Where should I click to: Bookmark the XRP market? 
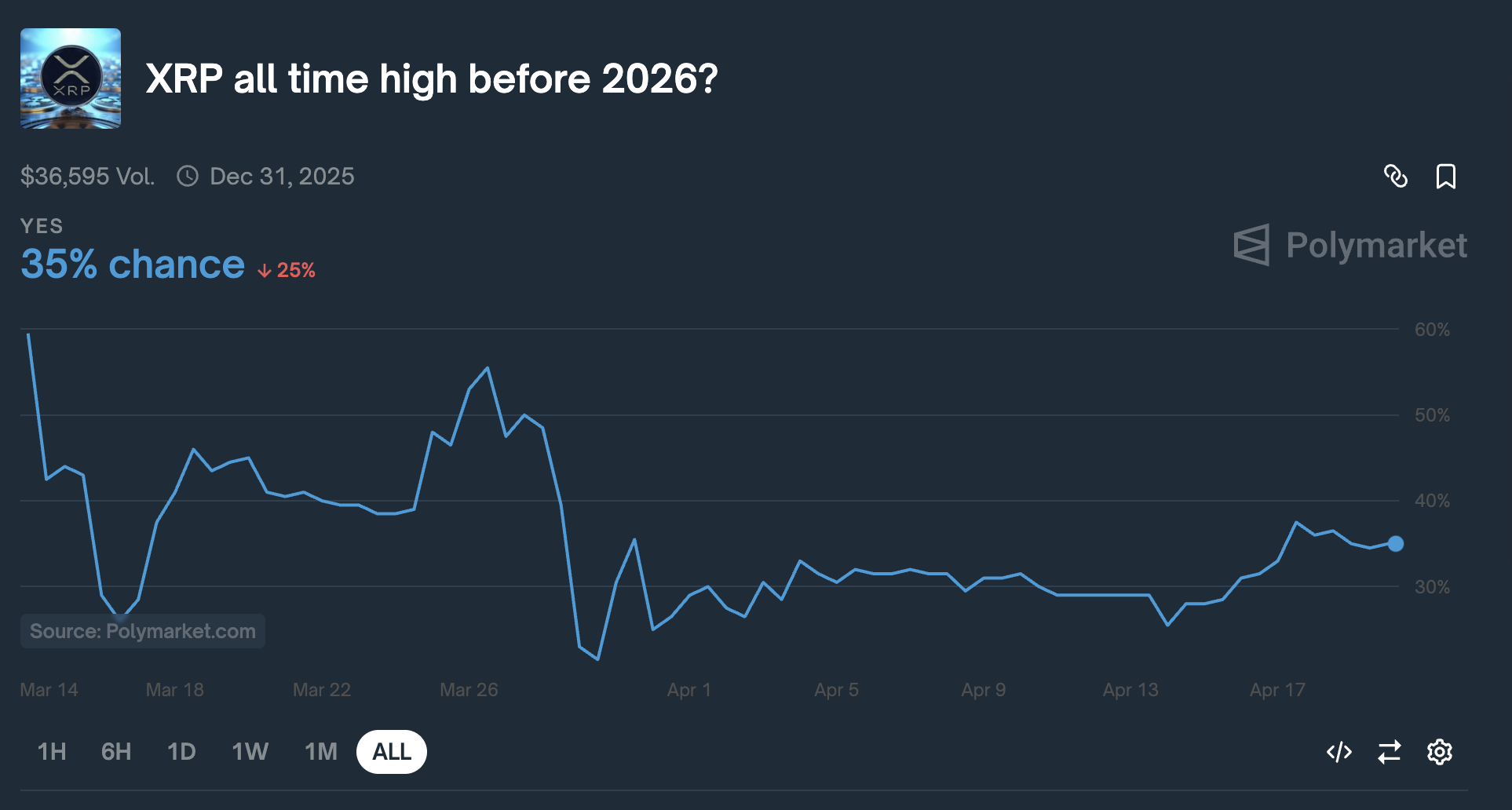(1447, 177)
